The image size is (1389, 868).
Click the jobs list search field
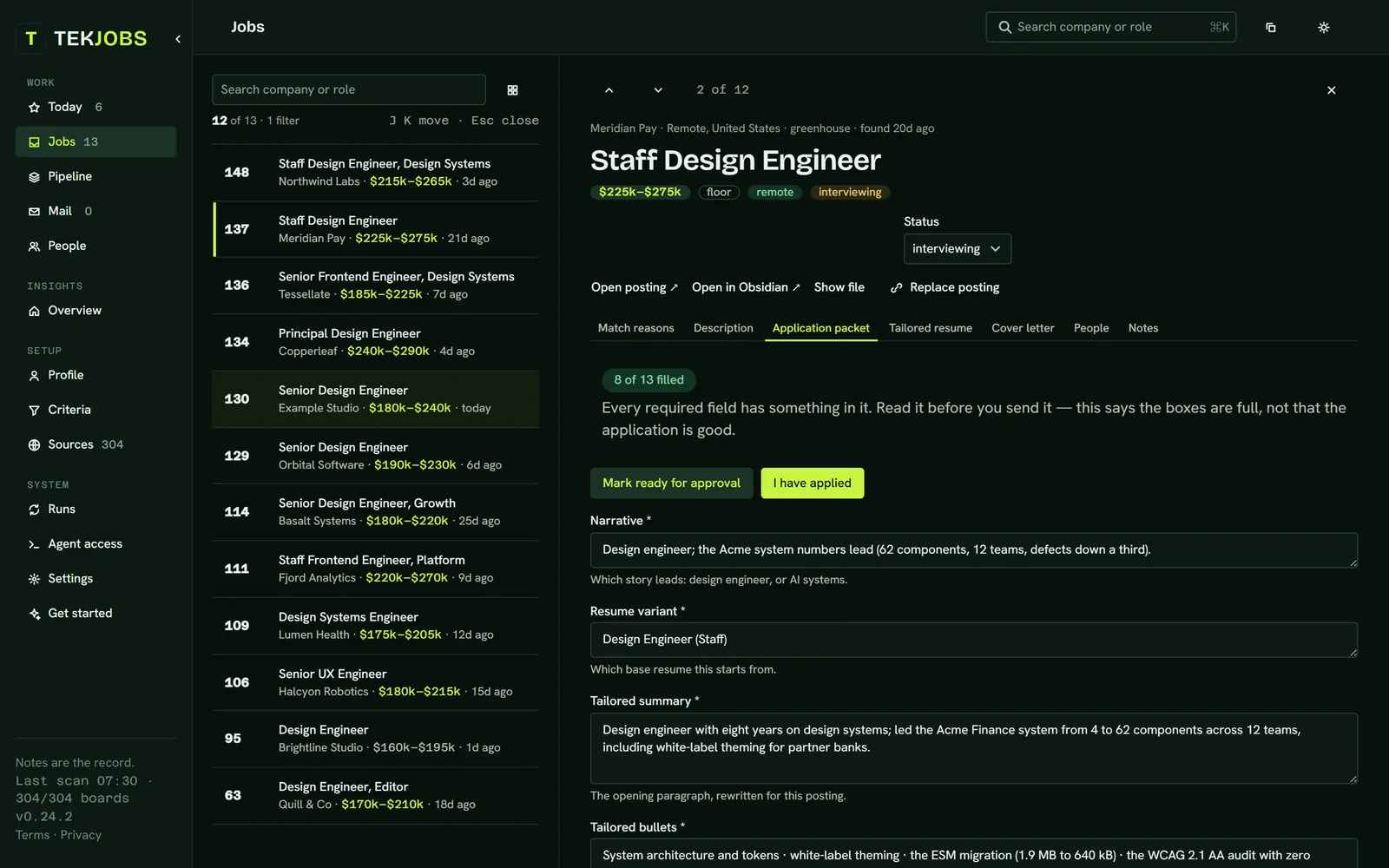[348, 89]
